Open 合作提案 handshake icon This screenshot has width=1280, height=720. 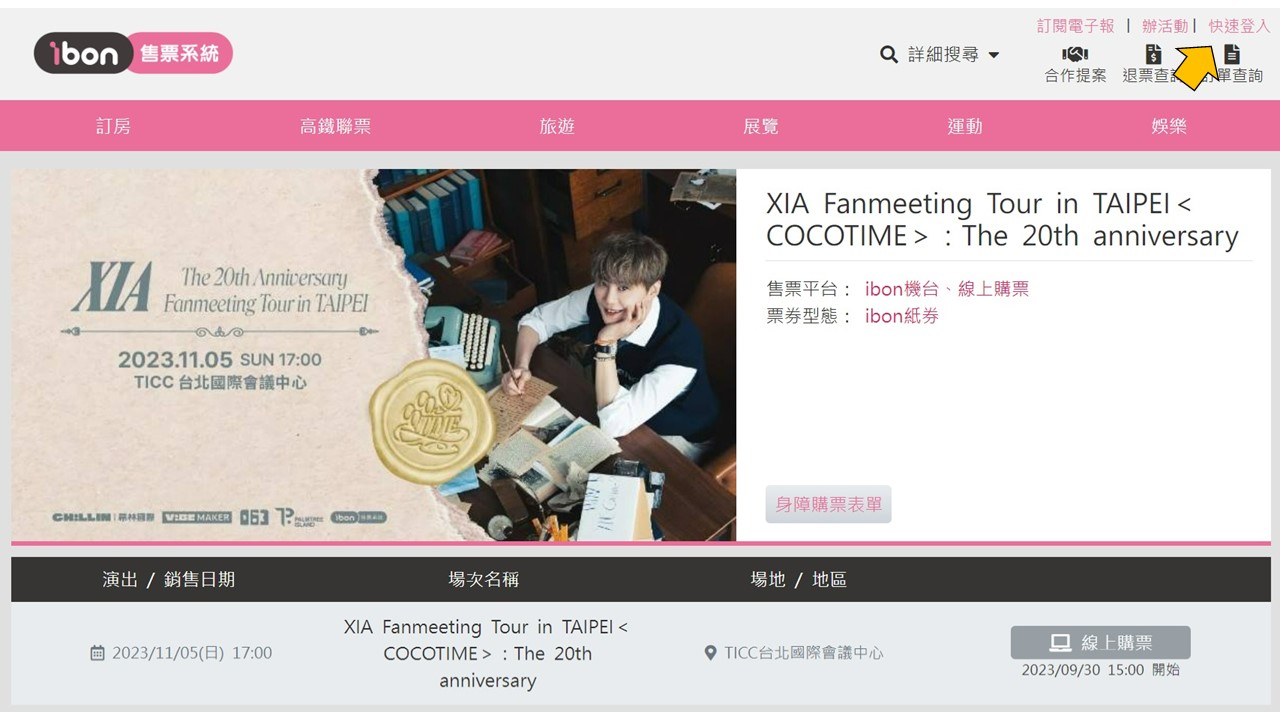(1075, 54)
